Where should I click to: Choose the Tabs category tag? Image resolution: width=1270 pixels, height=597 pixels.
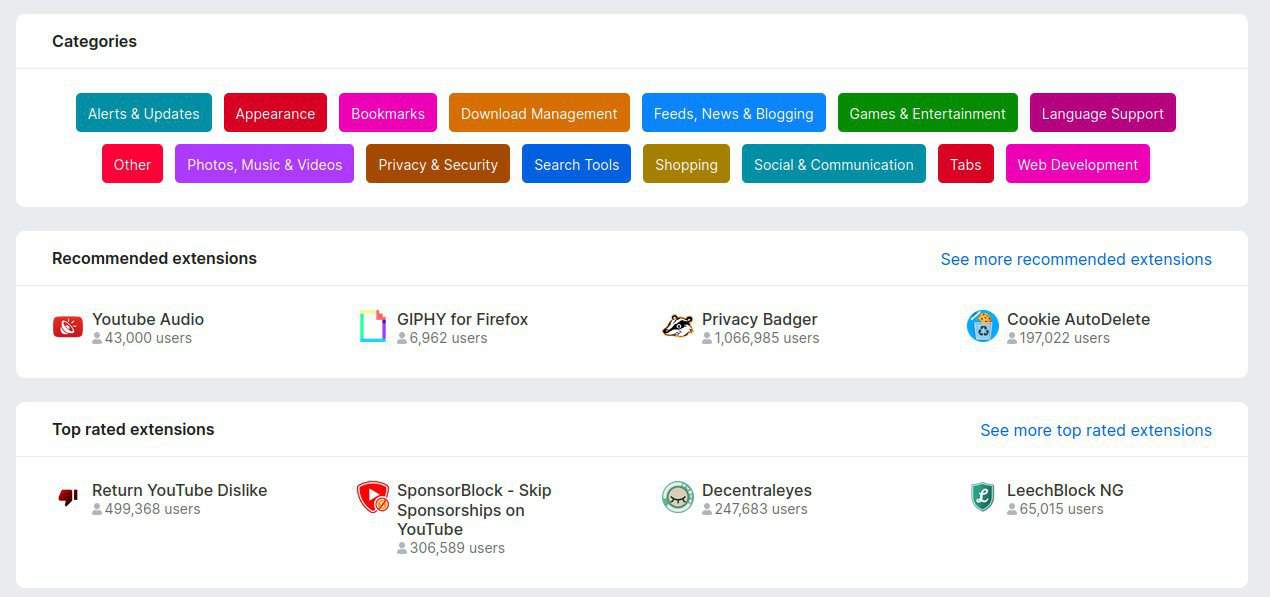965,164
